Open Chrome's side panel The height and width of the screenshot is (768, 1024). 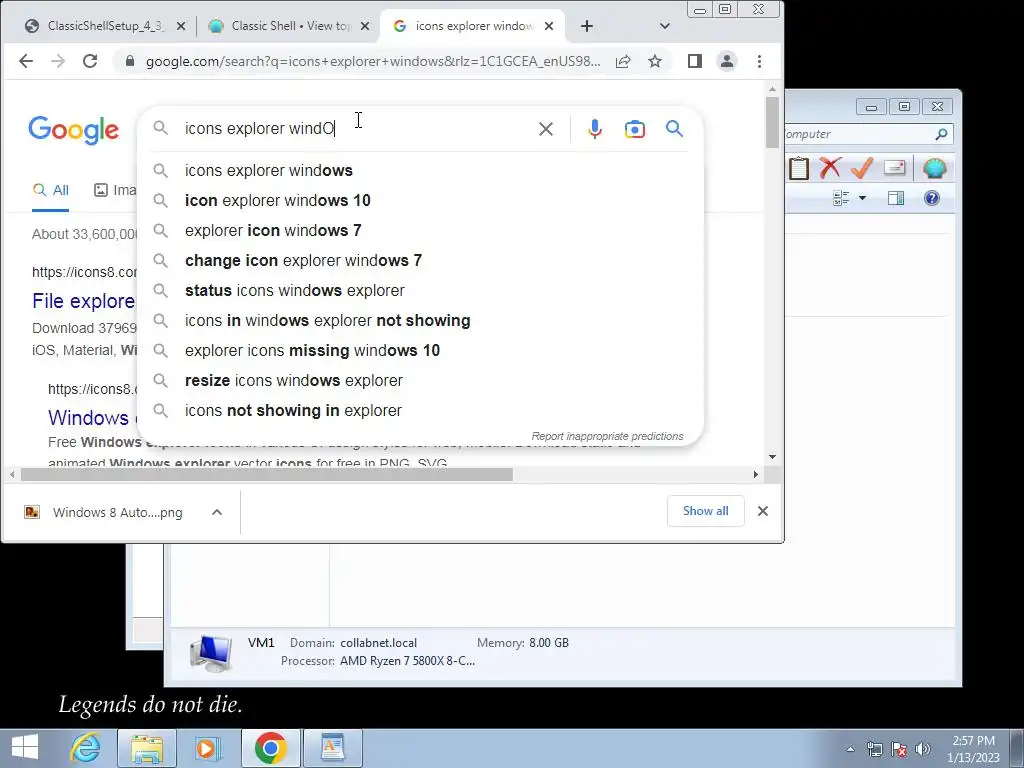pos(695,61)
